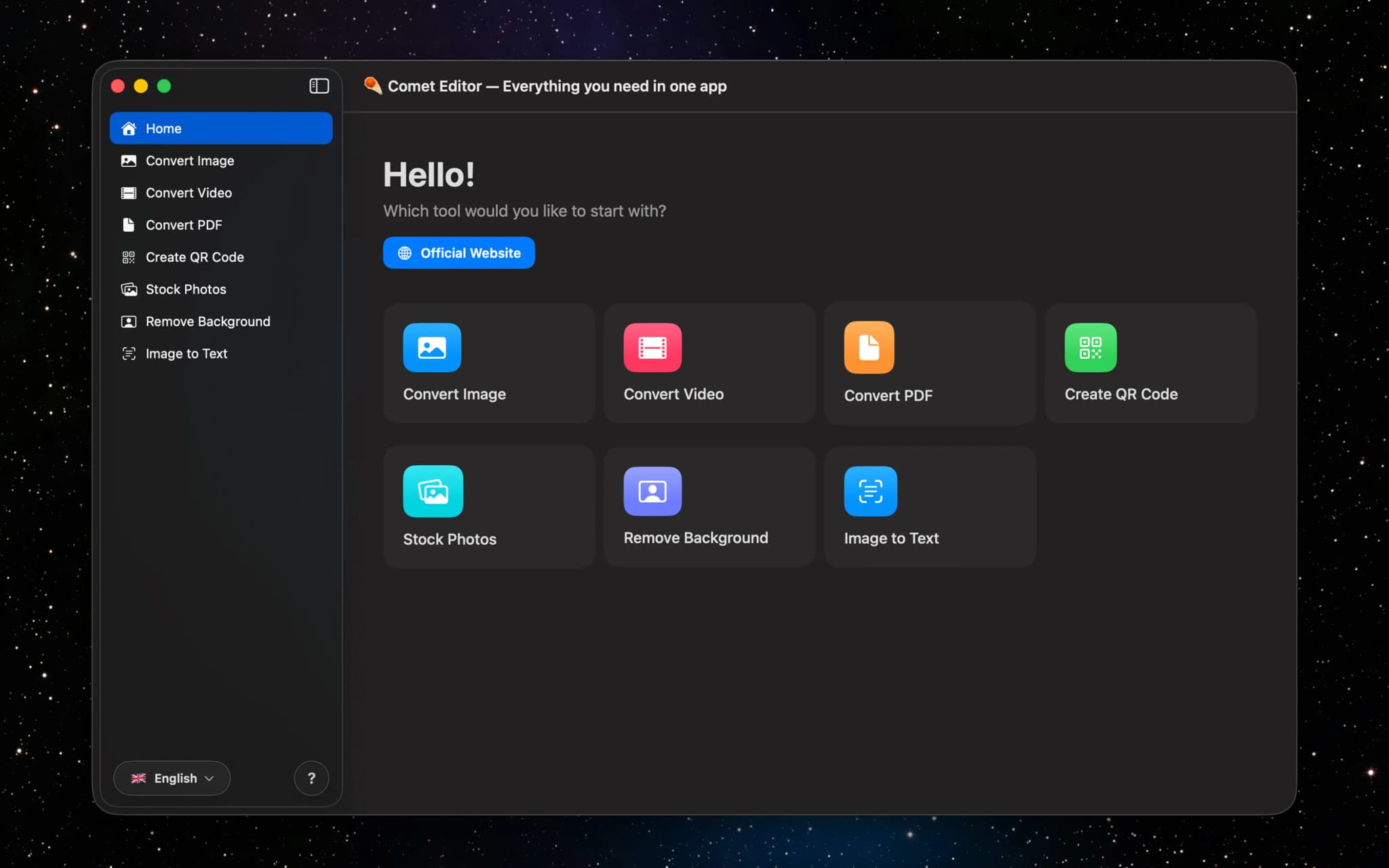Click the Home house icon in the sidebar
The image size is (1389, 868).
tap(129, 128)
